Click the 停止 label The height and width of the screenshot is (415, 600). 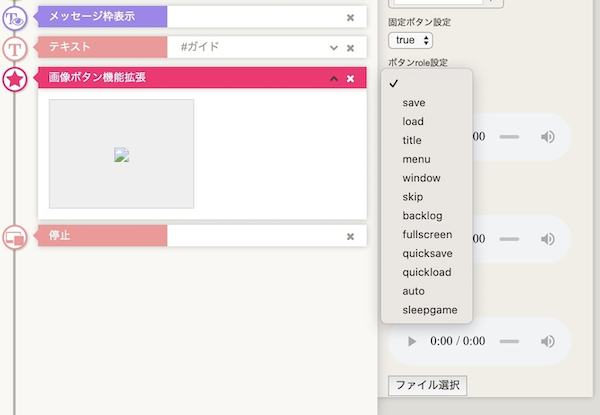point(59,235)
